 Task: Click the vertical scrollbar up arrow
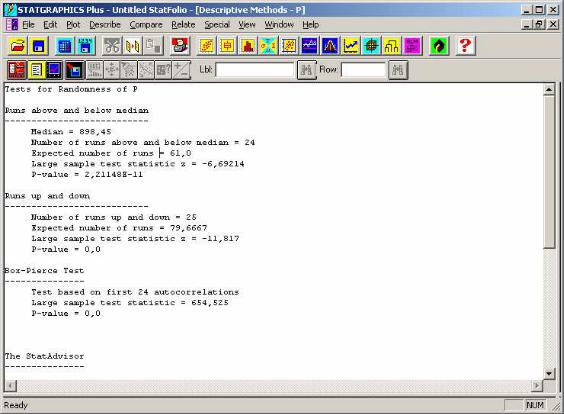click(x=549, y=89)
